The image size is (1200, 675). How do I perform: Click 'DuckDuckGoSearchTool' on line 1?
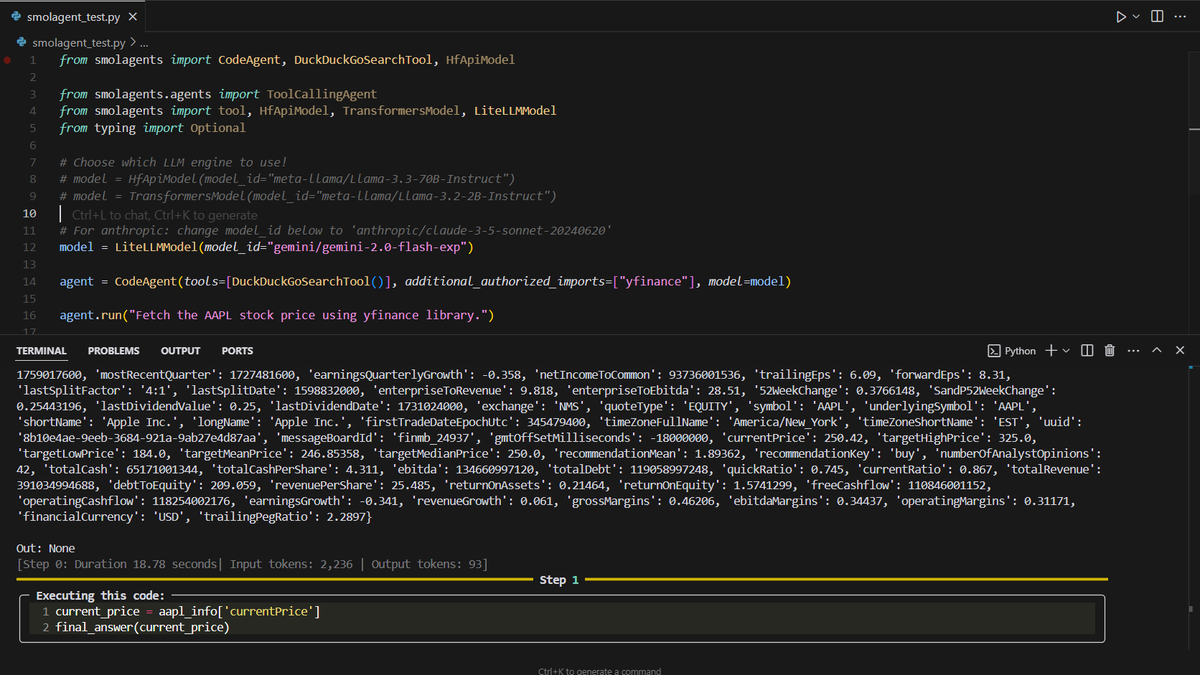tap(363, 60)
